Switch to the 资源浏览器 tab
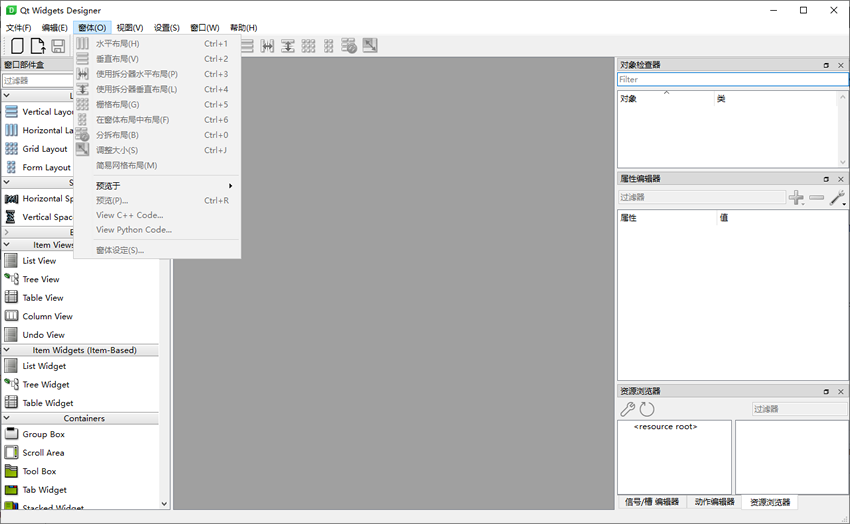 [x=770, y=502]
